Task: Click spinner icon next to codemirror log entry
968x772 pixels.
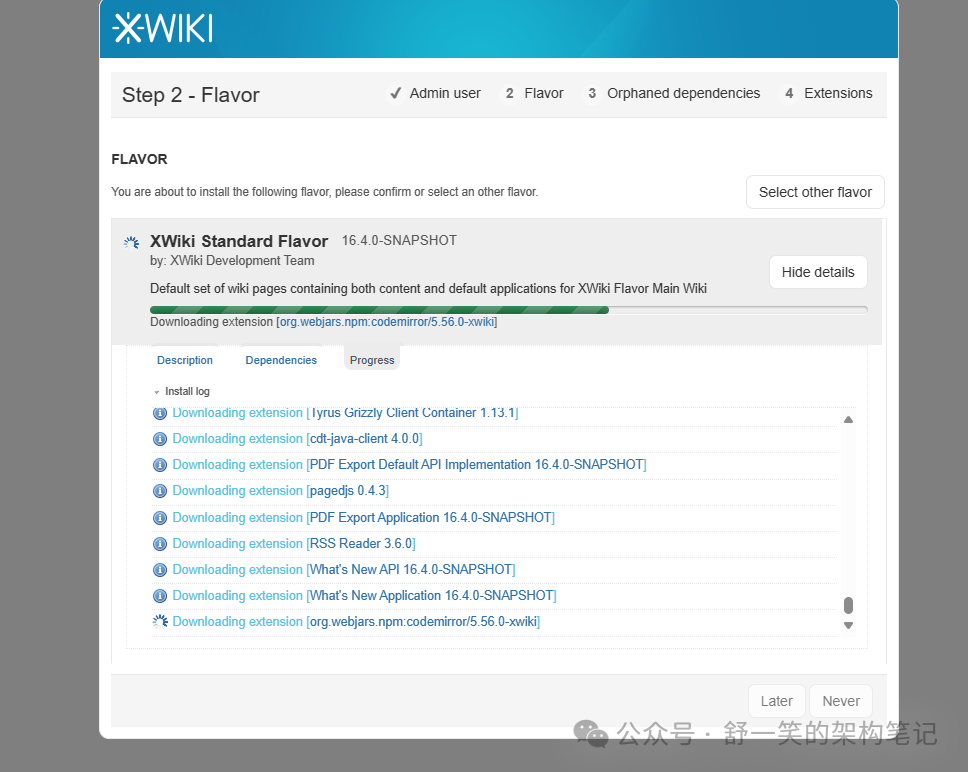Action: point(160,621)
